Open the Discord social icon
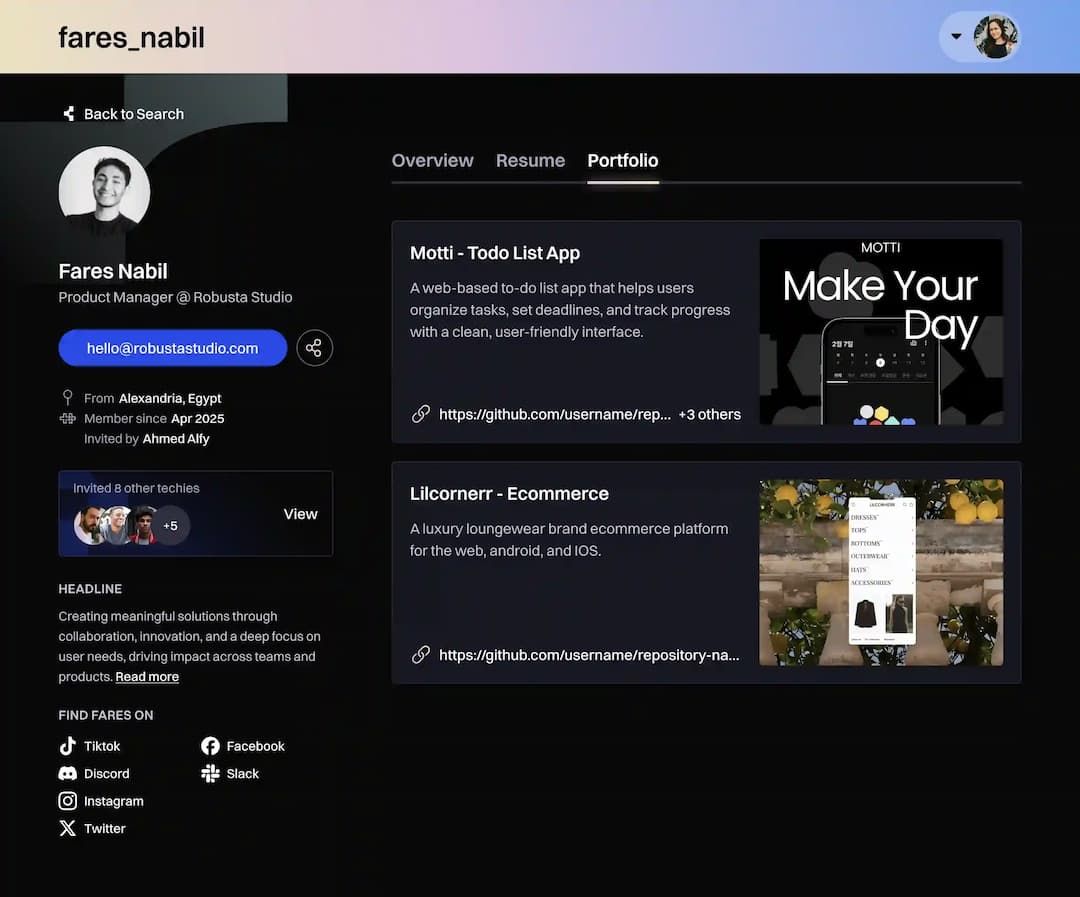Image resolution: width=1080 pixels, height=897 pixels. (68, 774)
